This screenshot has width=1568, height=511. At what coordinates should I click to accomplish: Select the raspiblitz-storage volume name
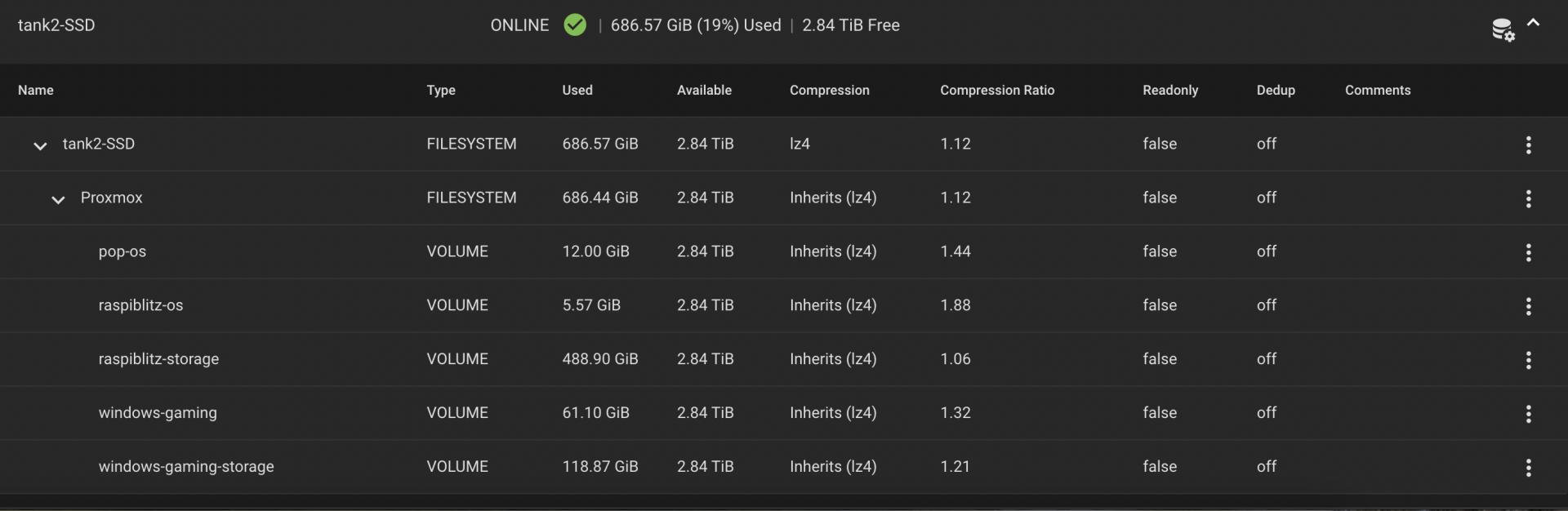point(158,359)
